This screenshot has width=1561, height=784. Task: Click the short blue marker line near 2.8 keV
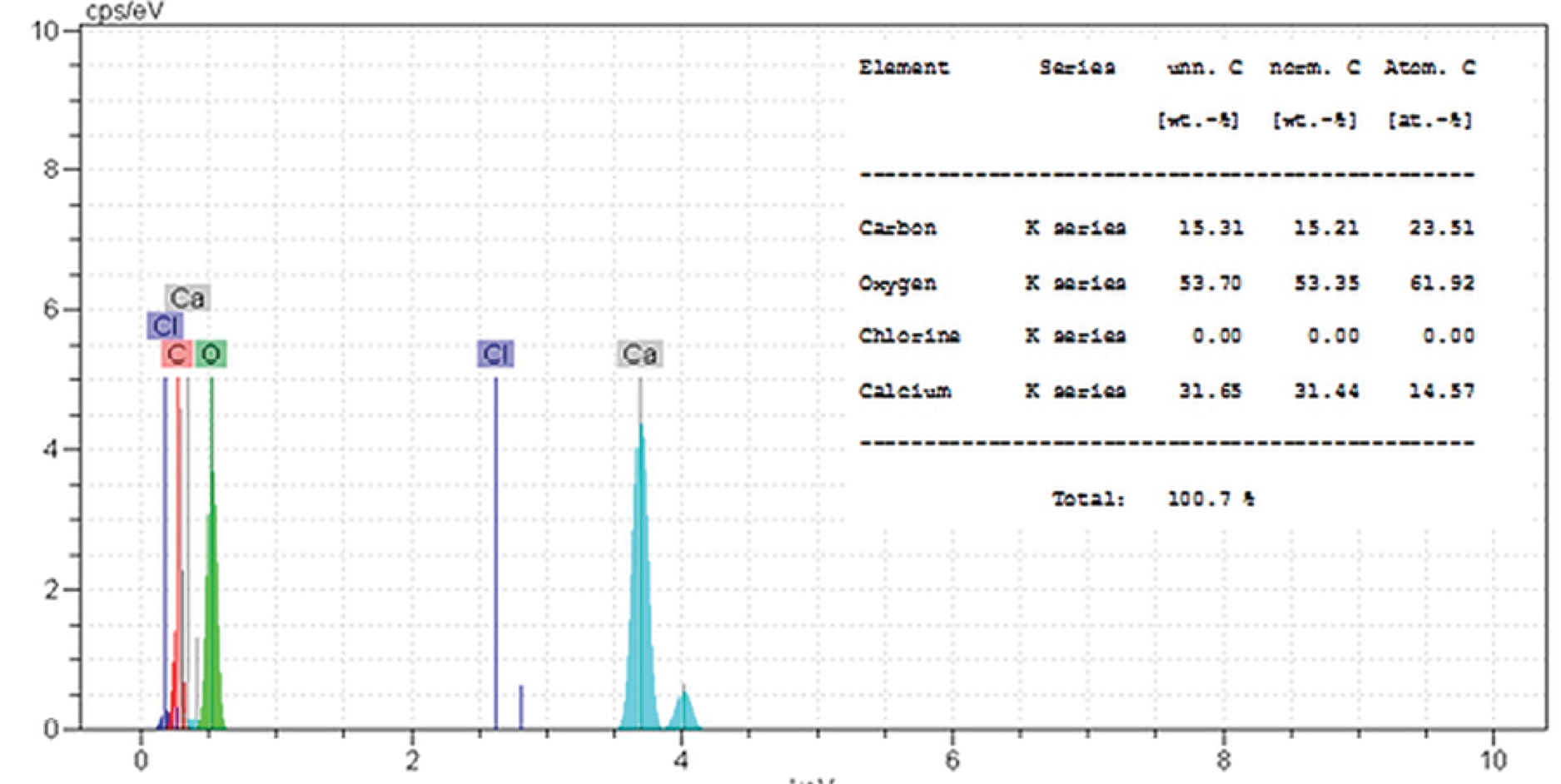[x=521, y=707]
